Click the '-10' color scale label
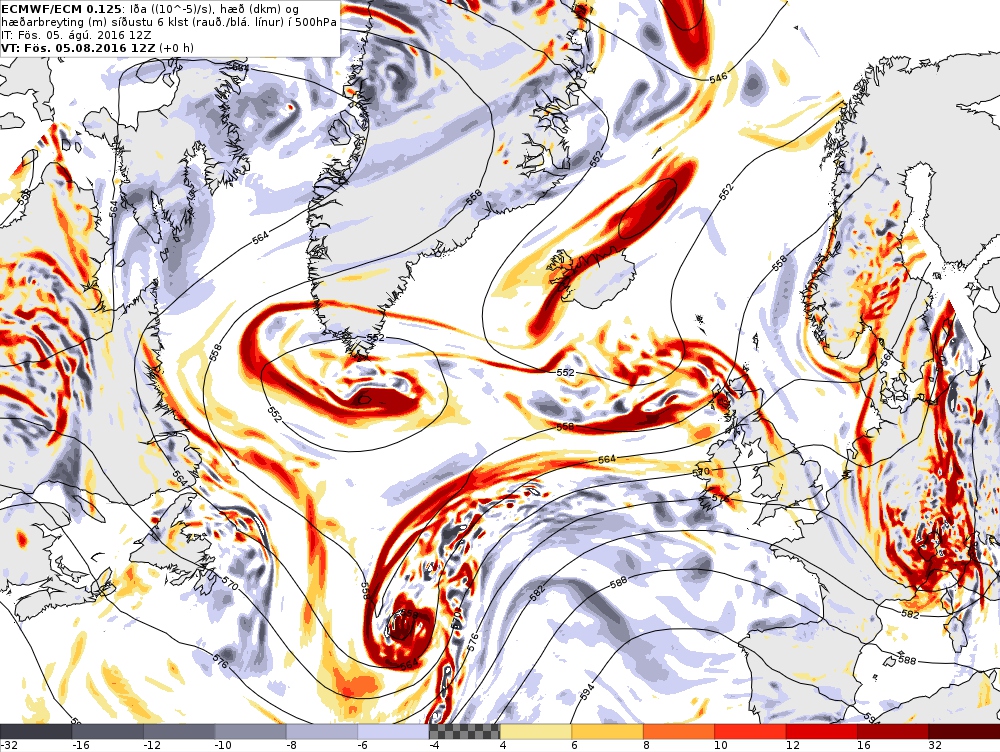This screenshot has height=752, width=1000. pos(224,745)
